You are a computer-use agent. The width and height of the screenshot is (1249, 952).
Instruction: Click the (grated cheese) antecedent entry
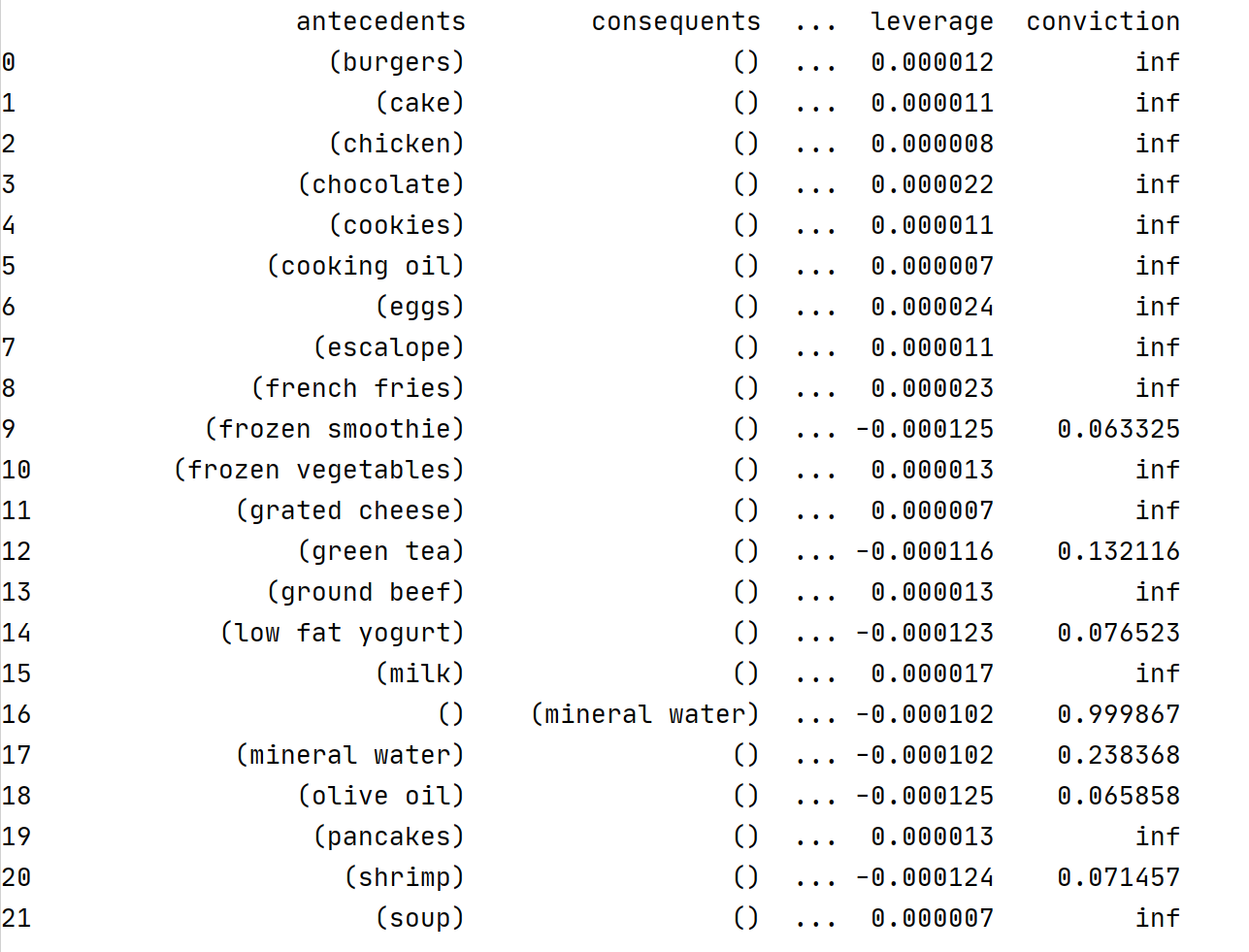[349, 510]
